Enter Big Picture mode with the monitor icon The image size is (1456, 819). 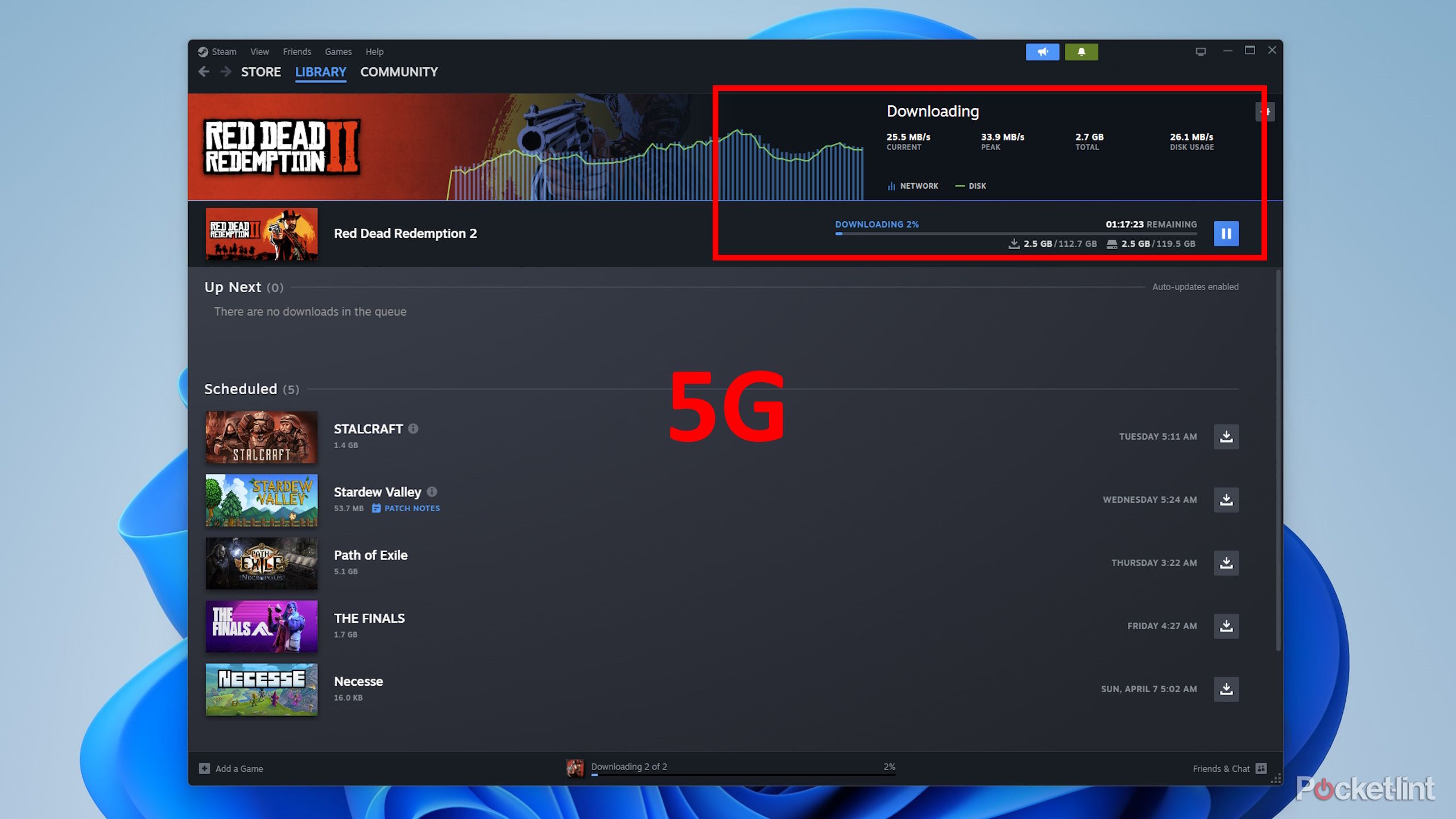point(1201,51)
